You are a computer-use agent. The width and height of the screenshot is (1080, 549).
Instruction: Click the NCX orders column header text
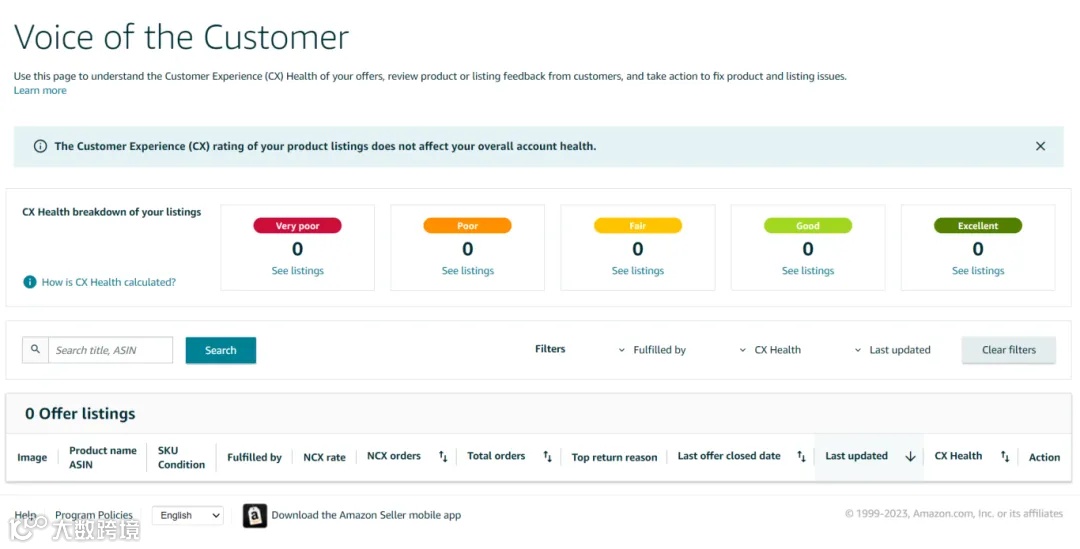[x=394, y=456]
